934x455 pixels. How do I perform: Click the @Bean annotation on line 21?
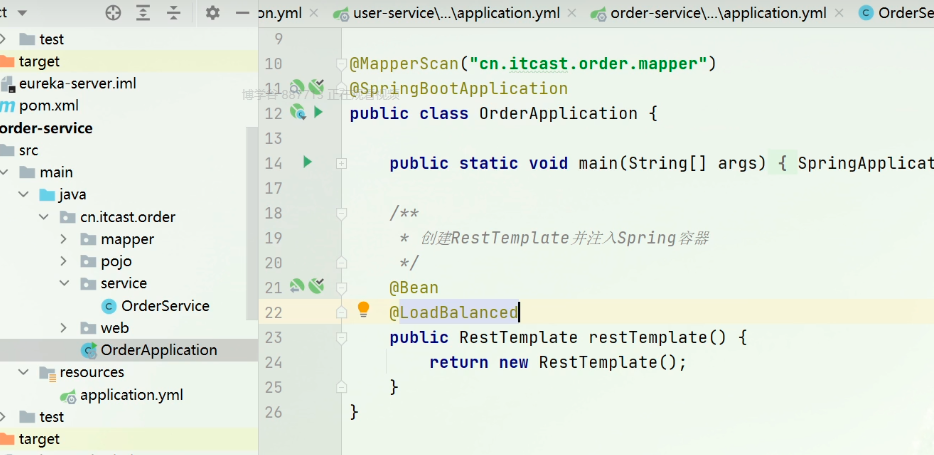[x=414, y=288]
